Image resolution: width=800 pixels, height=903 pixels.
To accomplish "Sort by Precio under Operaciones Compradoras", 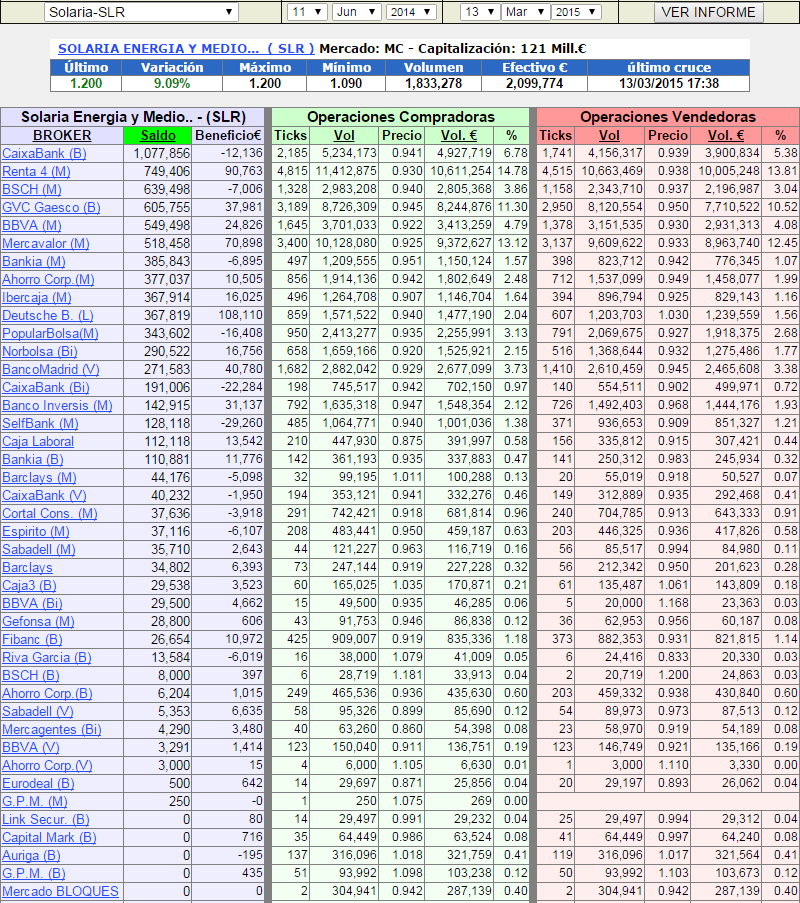I will 401,135.
